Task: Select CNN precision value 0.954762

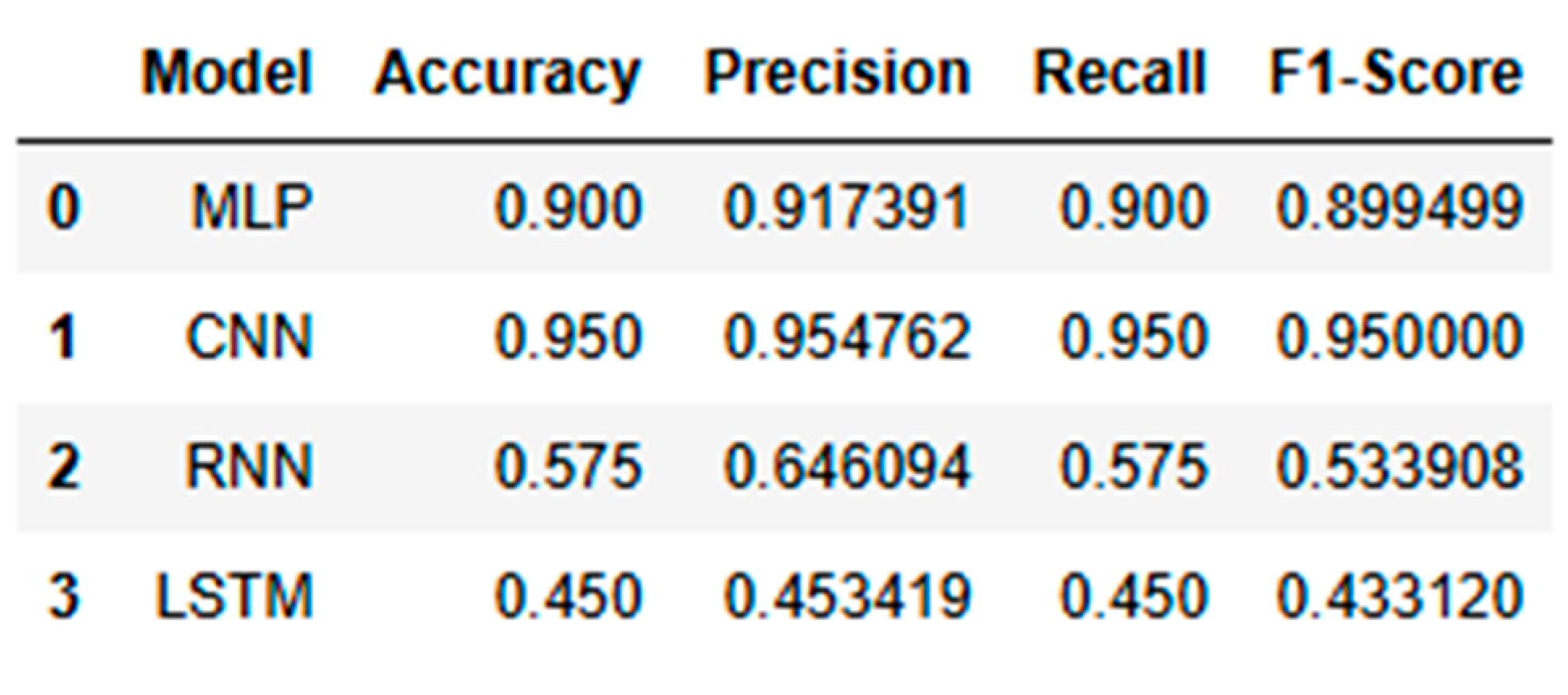Action: [x=847, y=337]
